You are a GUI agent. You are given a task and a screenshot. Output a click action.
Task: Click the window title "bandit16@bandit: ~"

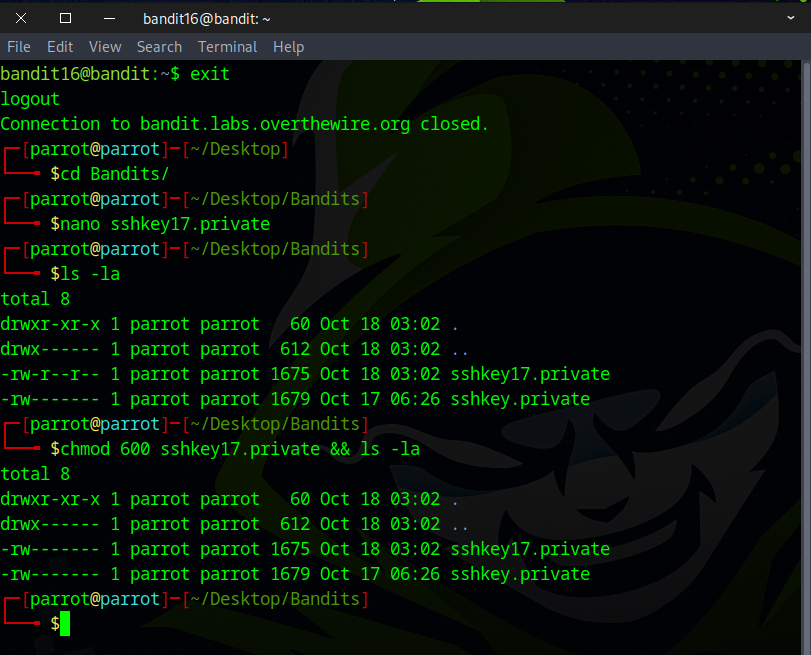click(207, 18)
